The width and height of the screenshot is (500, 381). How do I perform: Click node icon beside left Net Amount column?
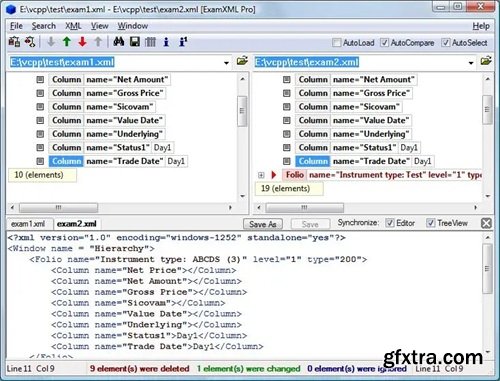point(40,80)
